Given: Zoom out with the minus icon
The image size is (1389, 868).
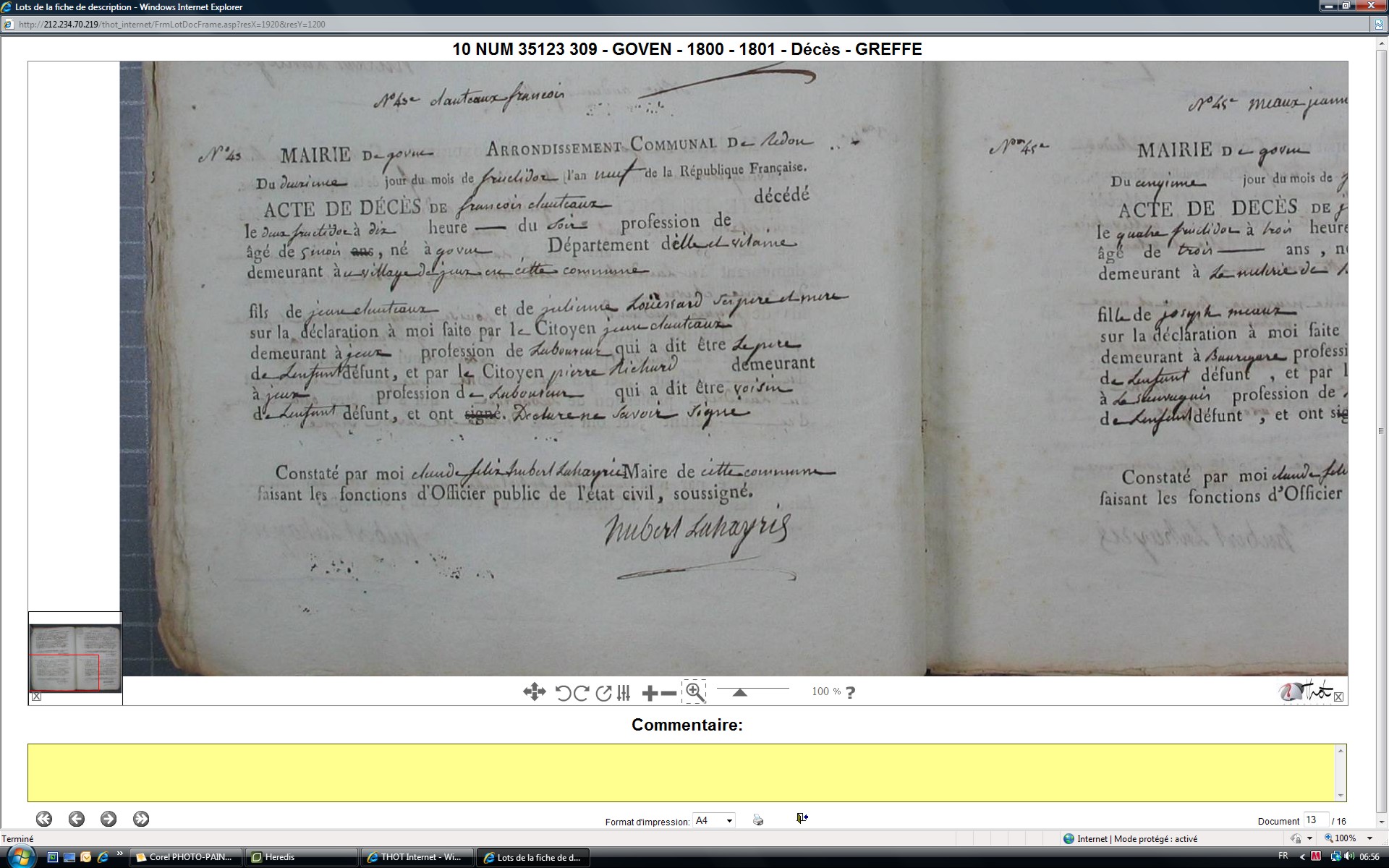Looking at the screenshot, I should coord(669,693).
